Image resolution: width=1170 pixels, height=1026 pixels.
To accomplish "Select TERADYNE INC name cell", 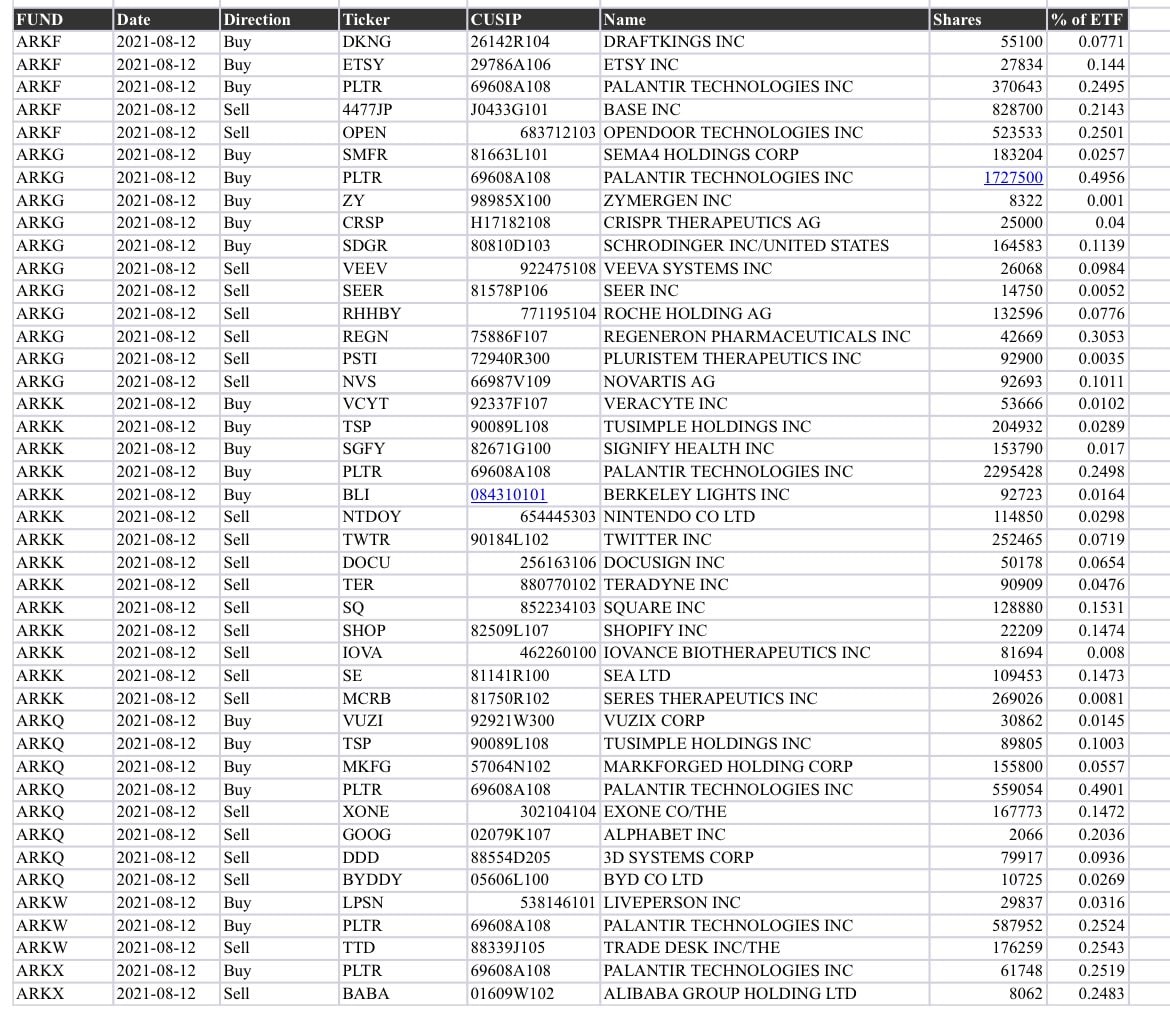I will click(765, 585).
